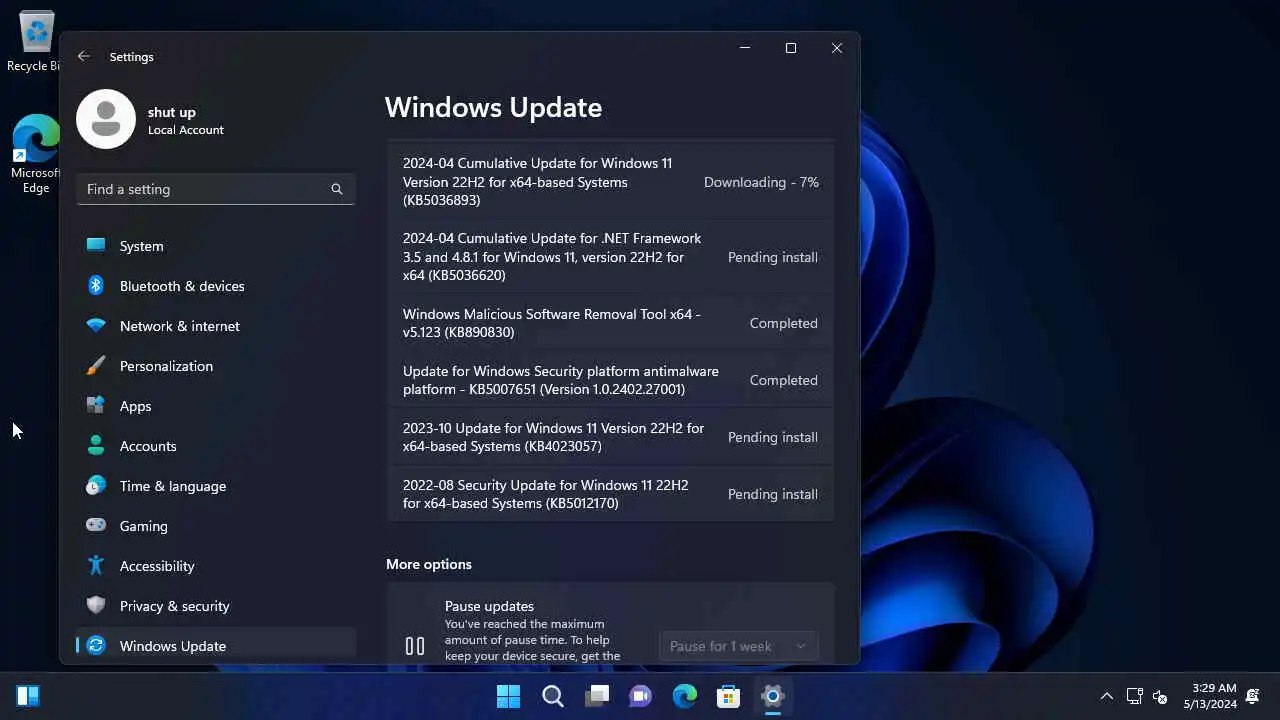Screen dimensions: 1280x720
Task: Open Accessibility settings
Action: tap(215, 566)
